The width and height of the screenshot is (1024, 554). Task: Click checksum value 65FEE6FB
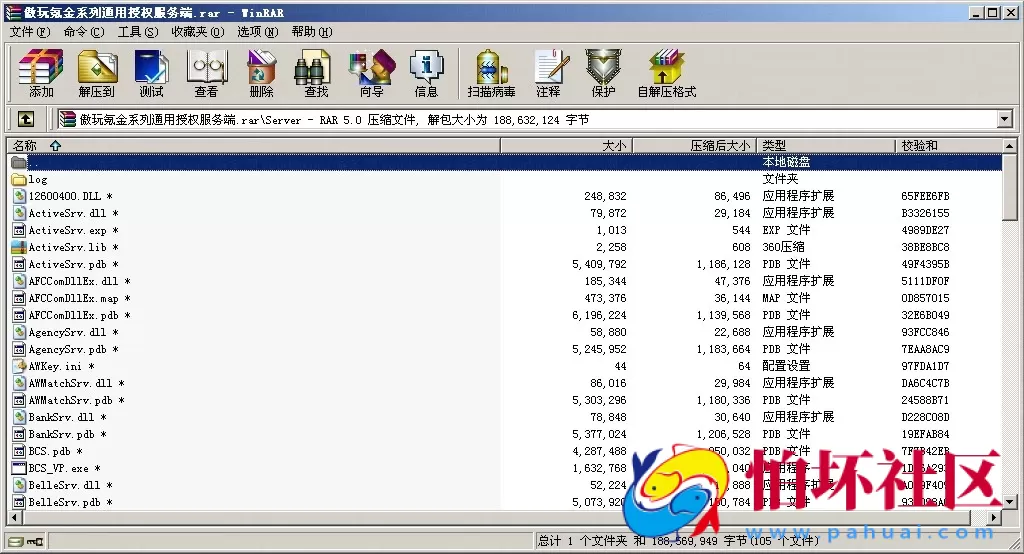[925, 196]
